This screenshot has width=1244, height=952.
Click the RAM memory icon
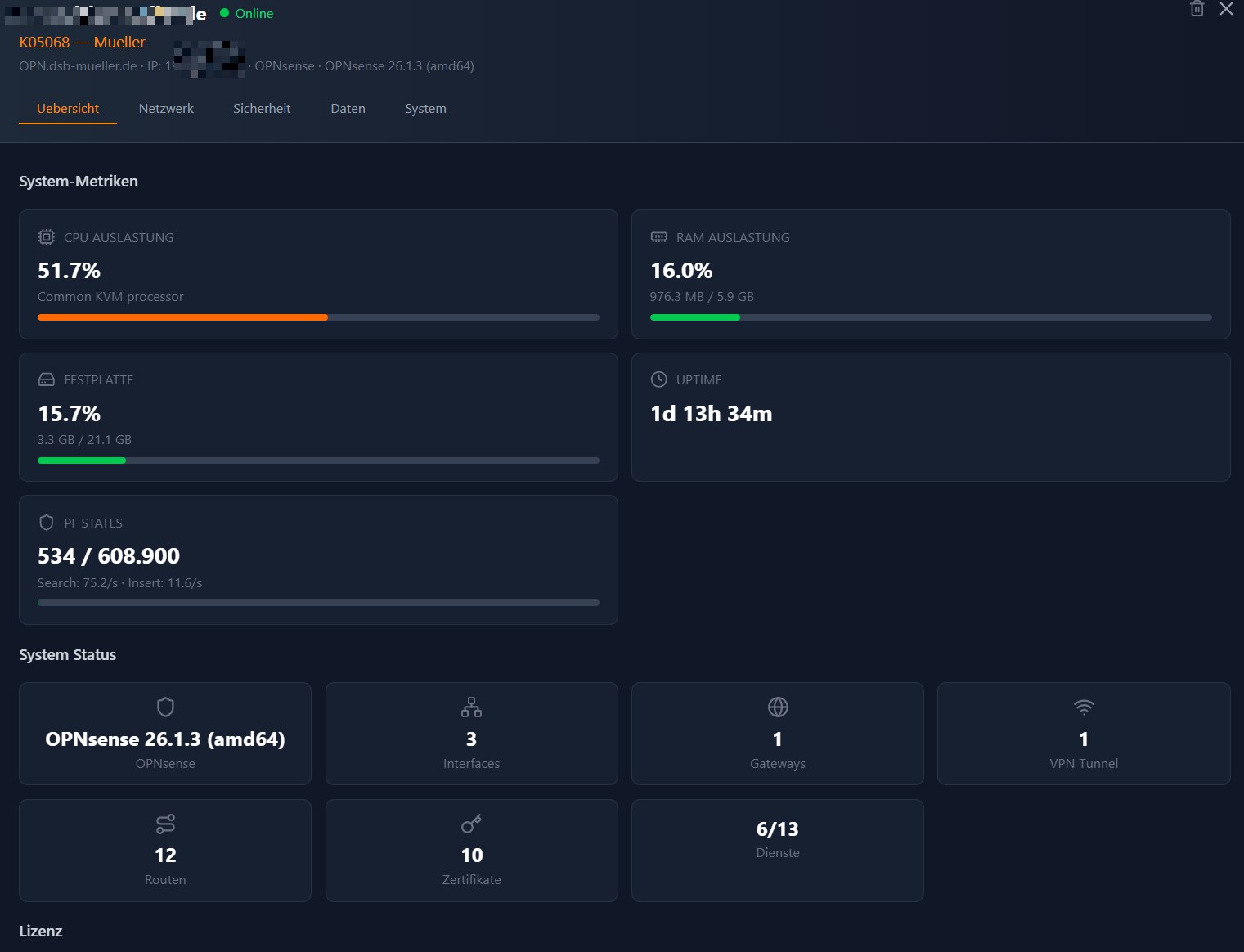click(x=659, y=237)
